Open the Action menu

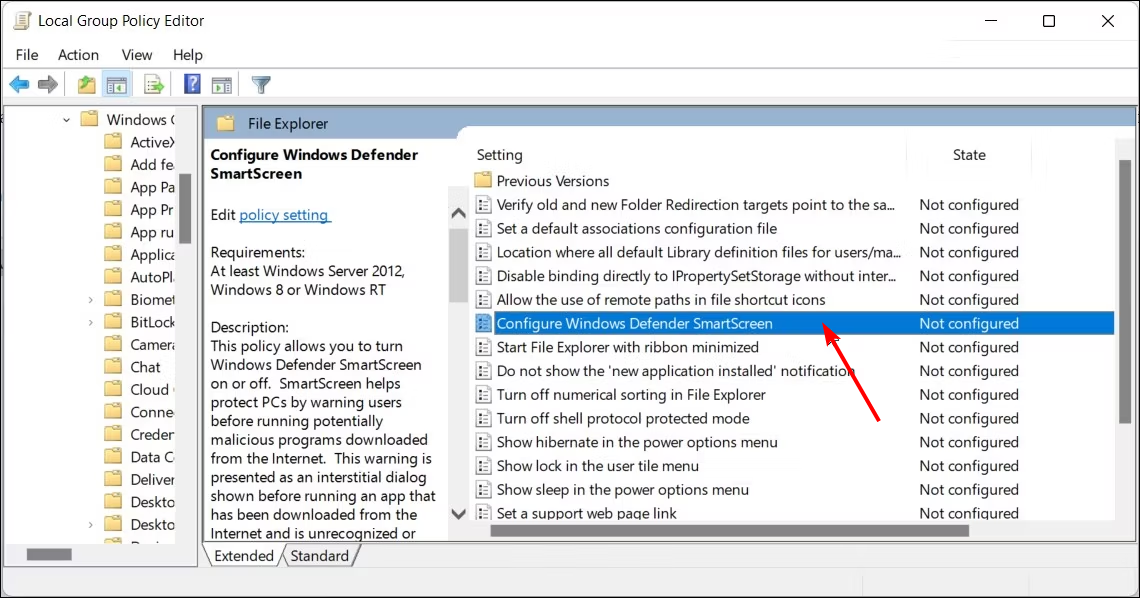(x=78, y=55)
